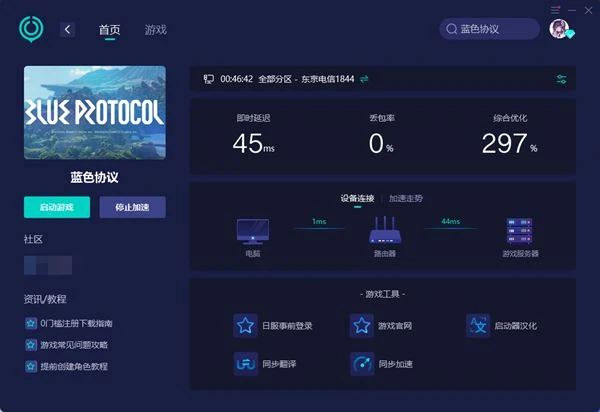600x412 pixels.
Task: Click the 蓝色协议 search box
Action: (490, 29)
